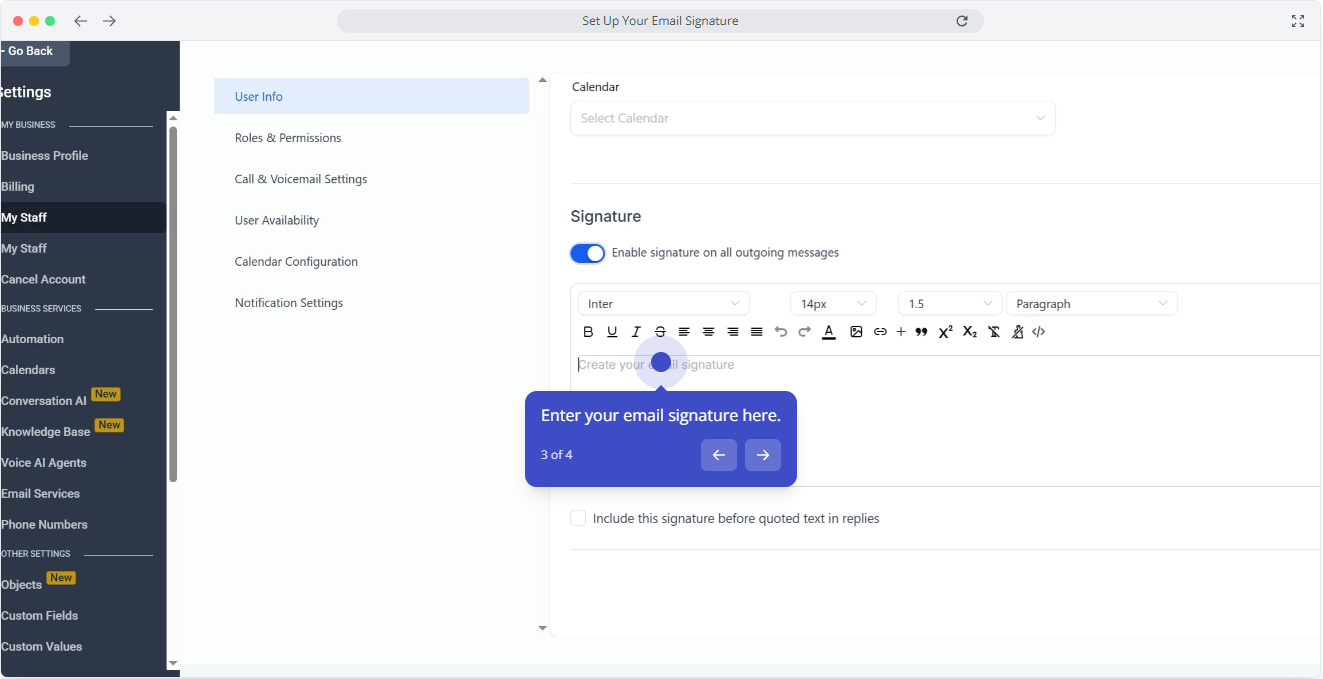Enter fullscreen using the expand icon

tap(1298, 21)
